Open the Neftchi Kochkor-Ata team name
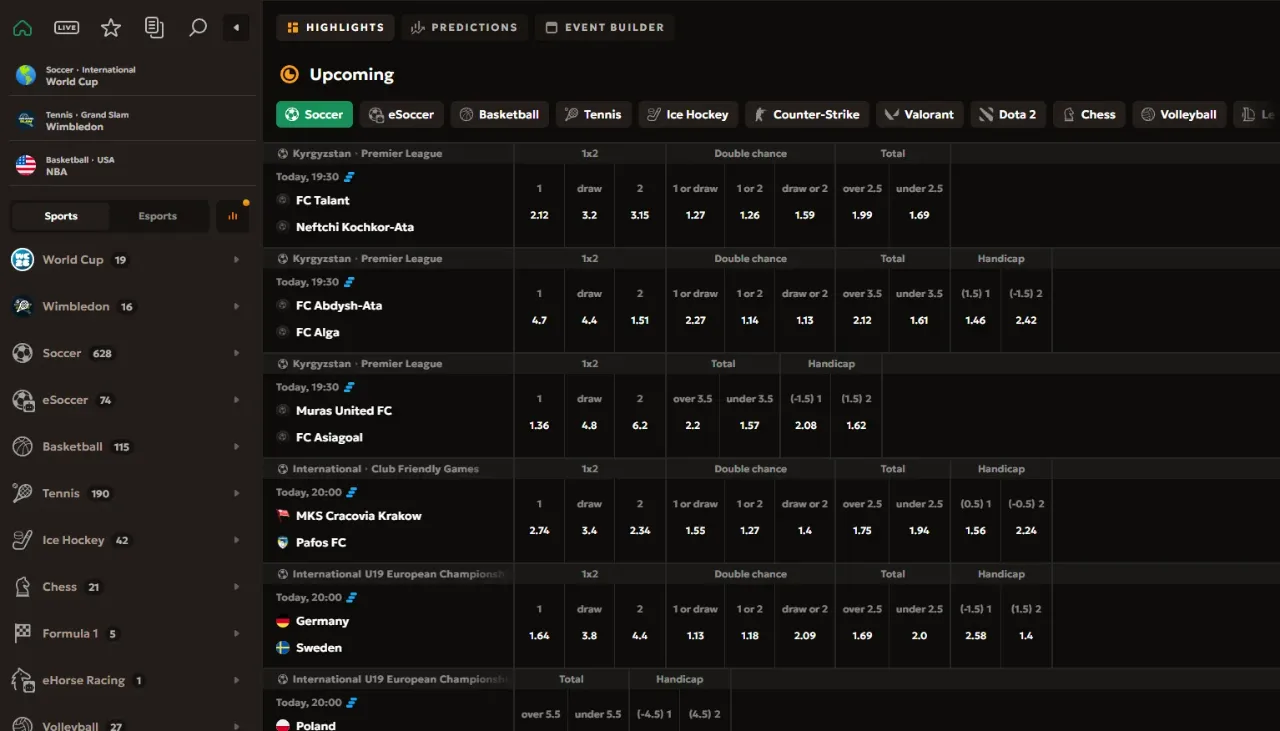Viewport: 1280px width, 731px height. pos(354,227)
